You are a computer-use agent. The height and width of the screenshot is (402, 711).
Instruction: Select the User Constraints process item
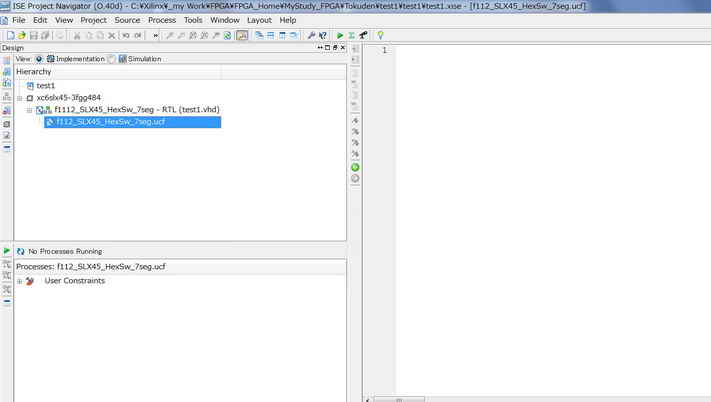(x=75, y=281)
